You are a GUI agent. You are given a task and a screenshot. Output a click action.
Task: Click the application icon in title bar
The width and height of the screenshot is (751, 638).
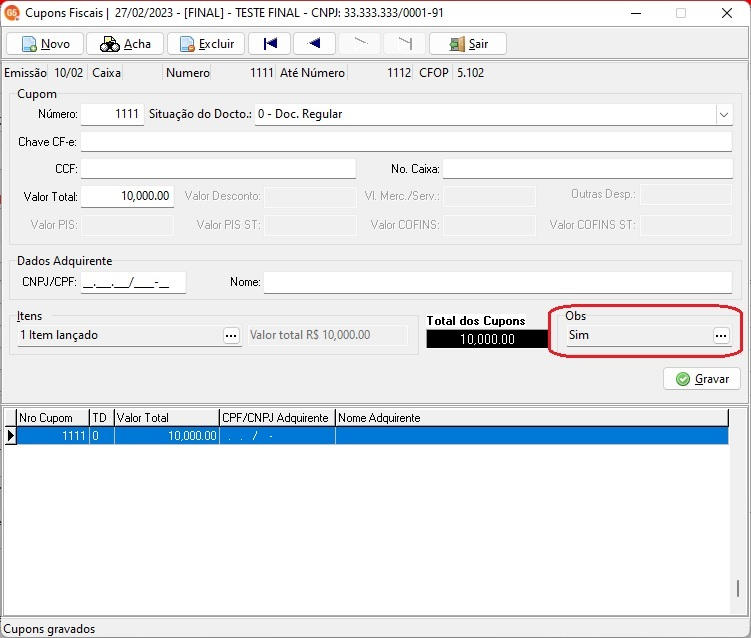(x=11, y=13)
